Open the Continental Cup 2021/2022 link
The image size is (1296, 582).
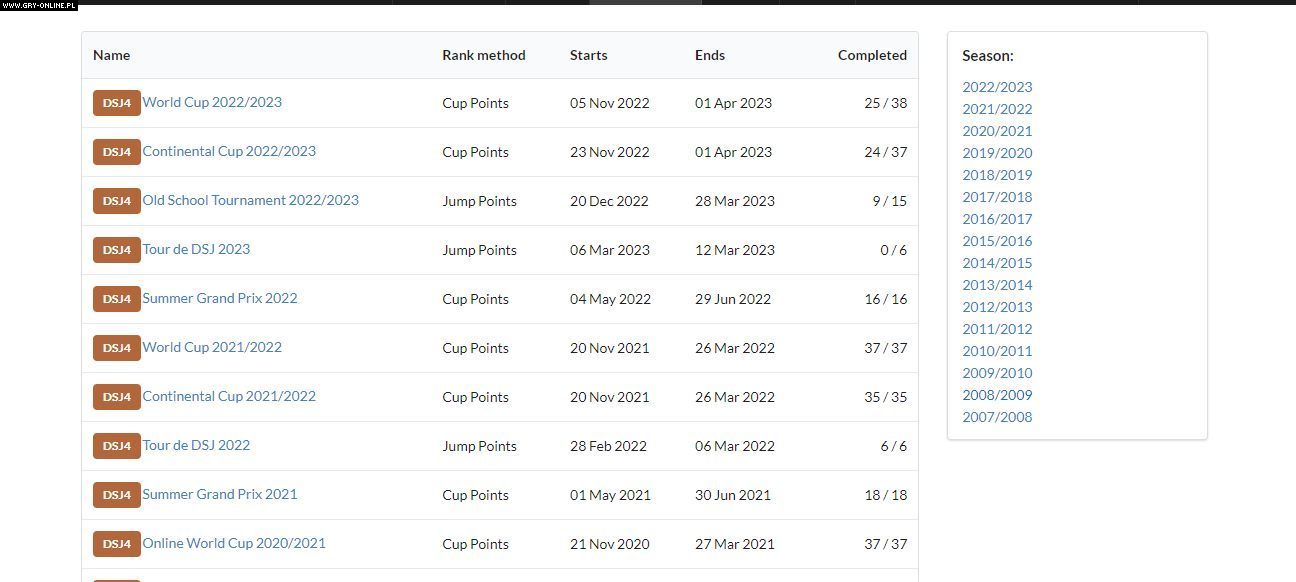[229, 396]
